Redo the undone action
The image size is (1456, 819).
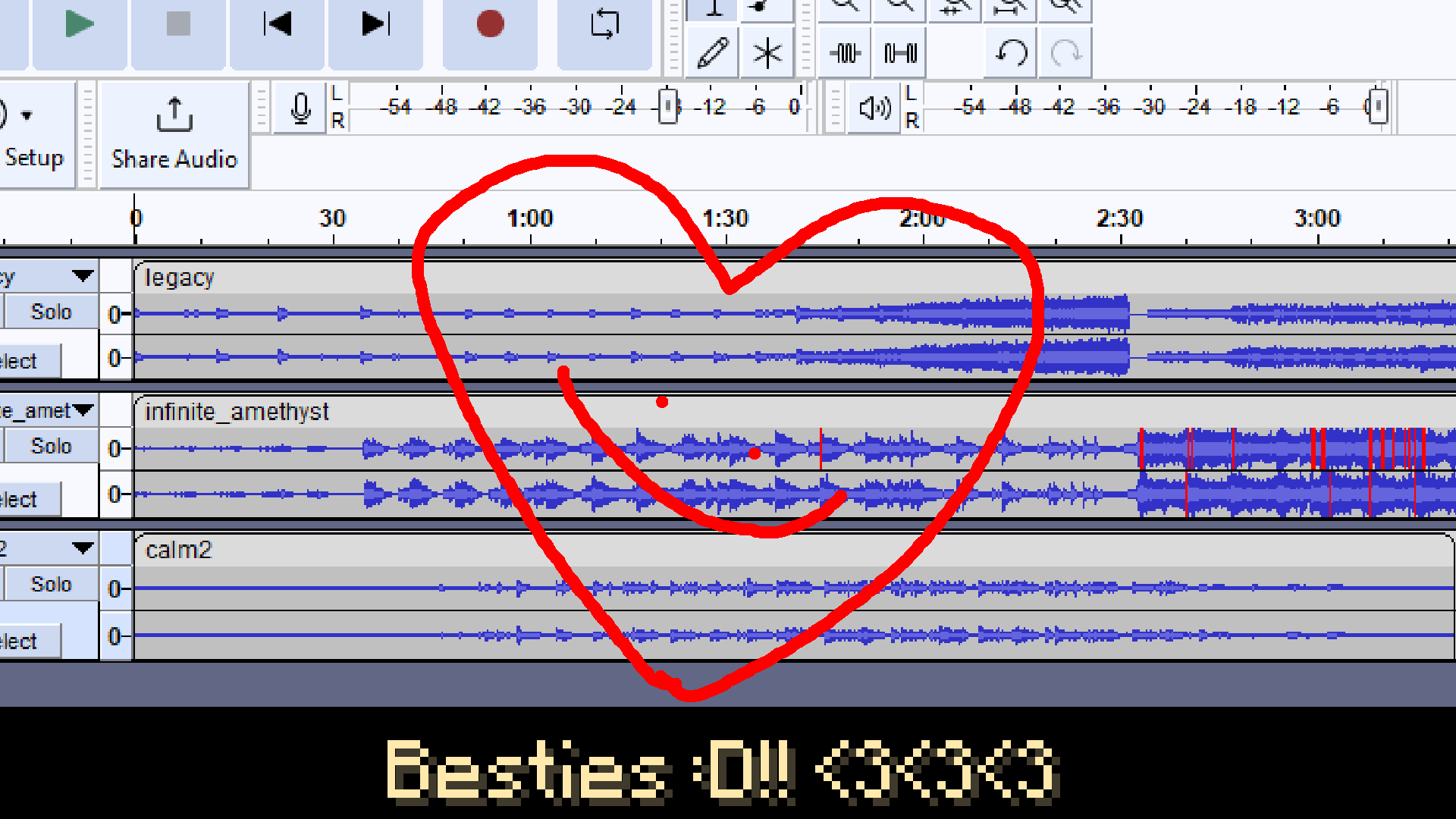(1065, 53)
